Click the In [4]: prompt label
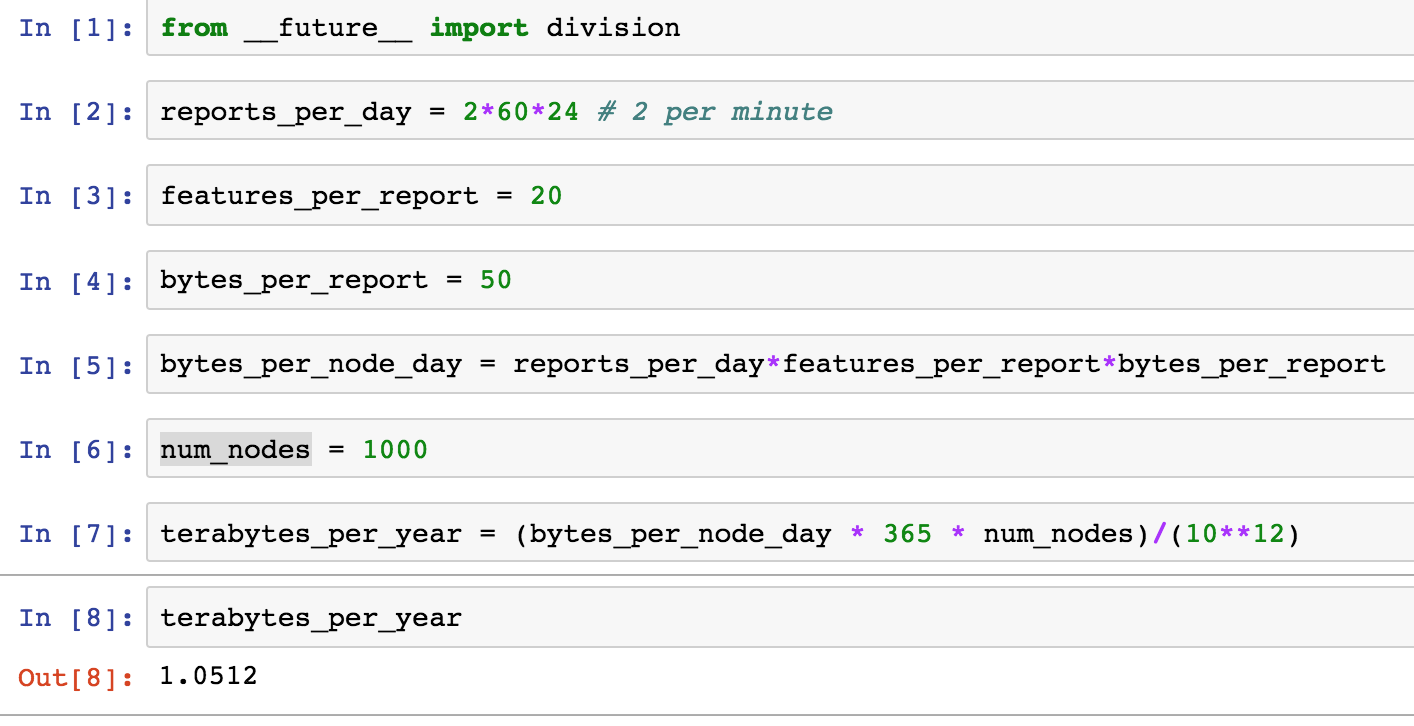Screen dimensions: 1414x726 76,280
